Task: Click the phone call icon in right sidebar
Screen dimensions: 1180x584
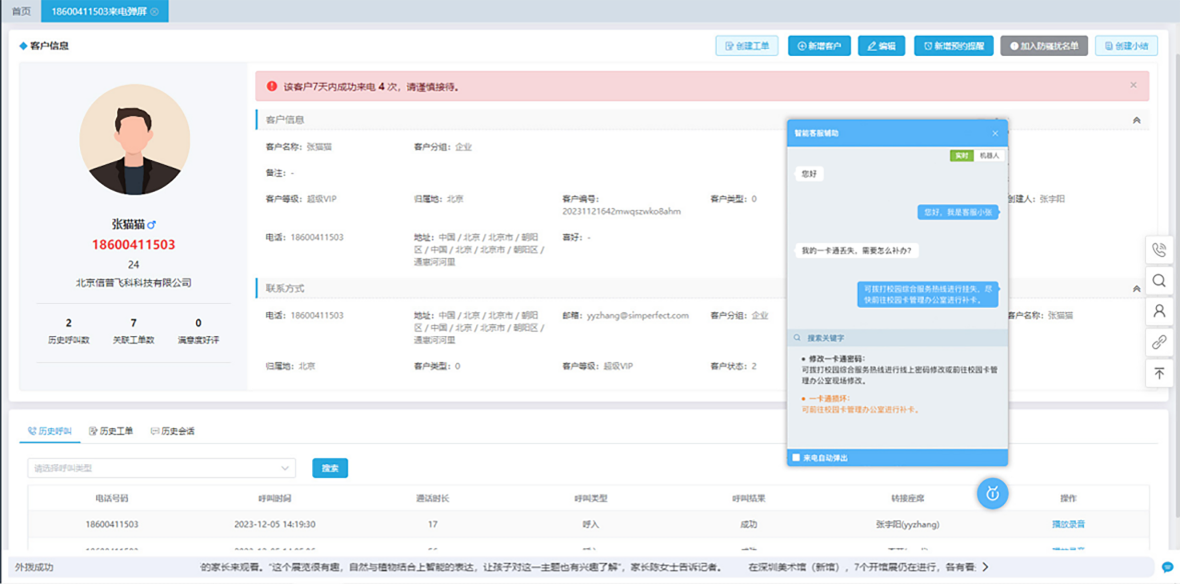Action: (x=1159, y=250)
